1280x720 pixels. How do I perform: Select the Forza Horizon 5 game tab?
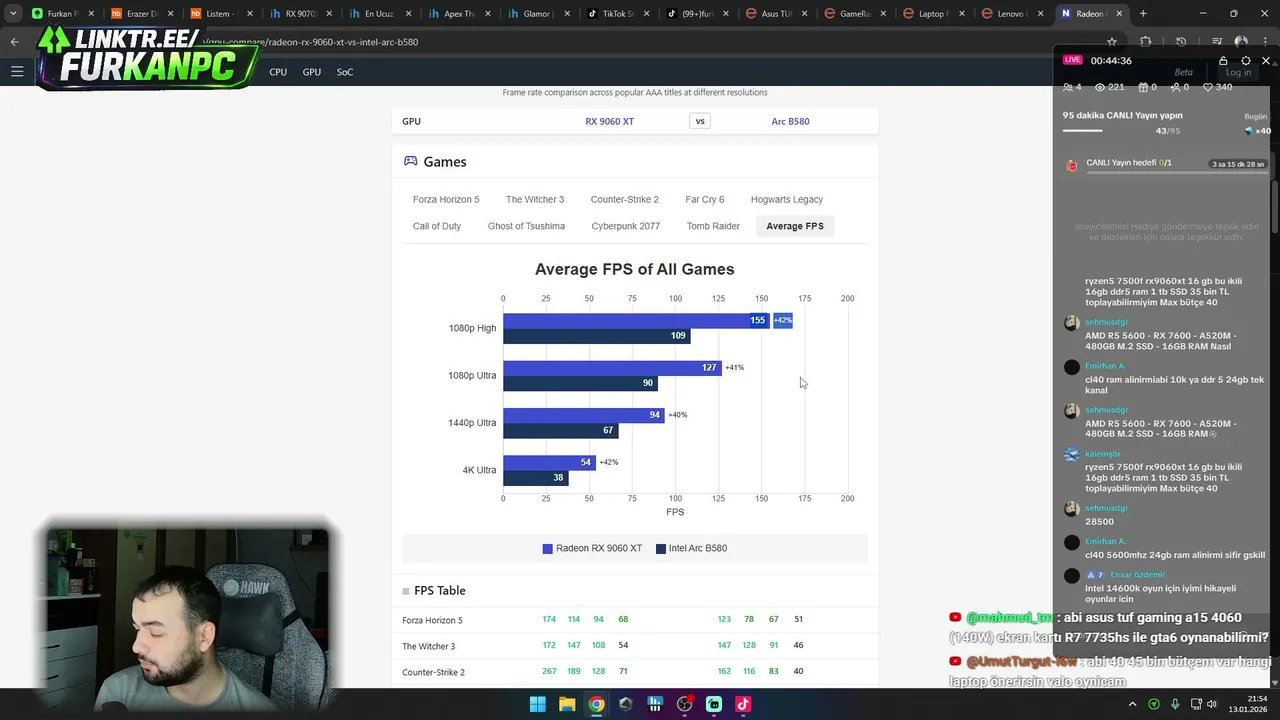tap(446, 199)
